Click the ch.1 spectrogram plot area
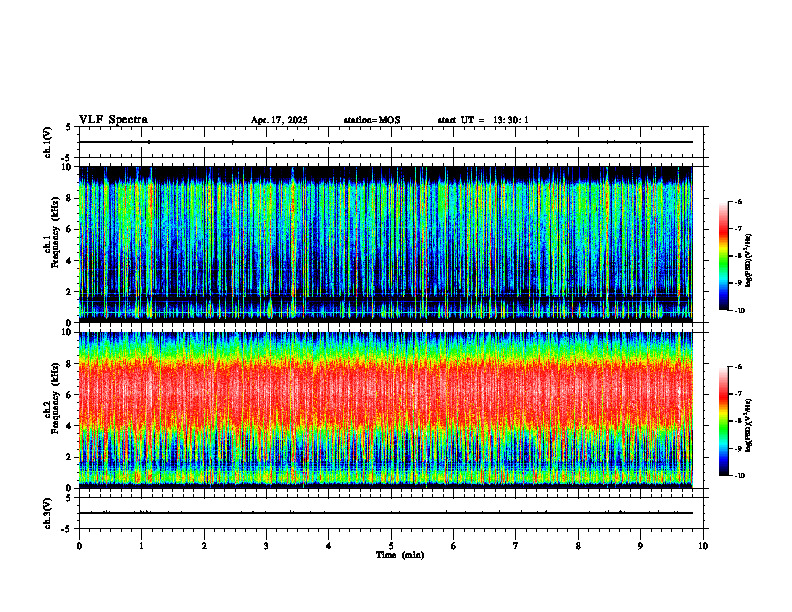This screenshot has height=612, width=792. click(x=385, y=244)
